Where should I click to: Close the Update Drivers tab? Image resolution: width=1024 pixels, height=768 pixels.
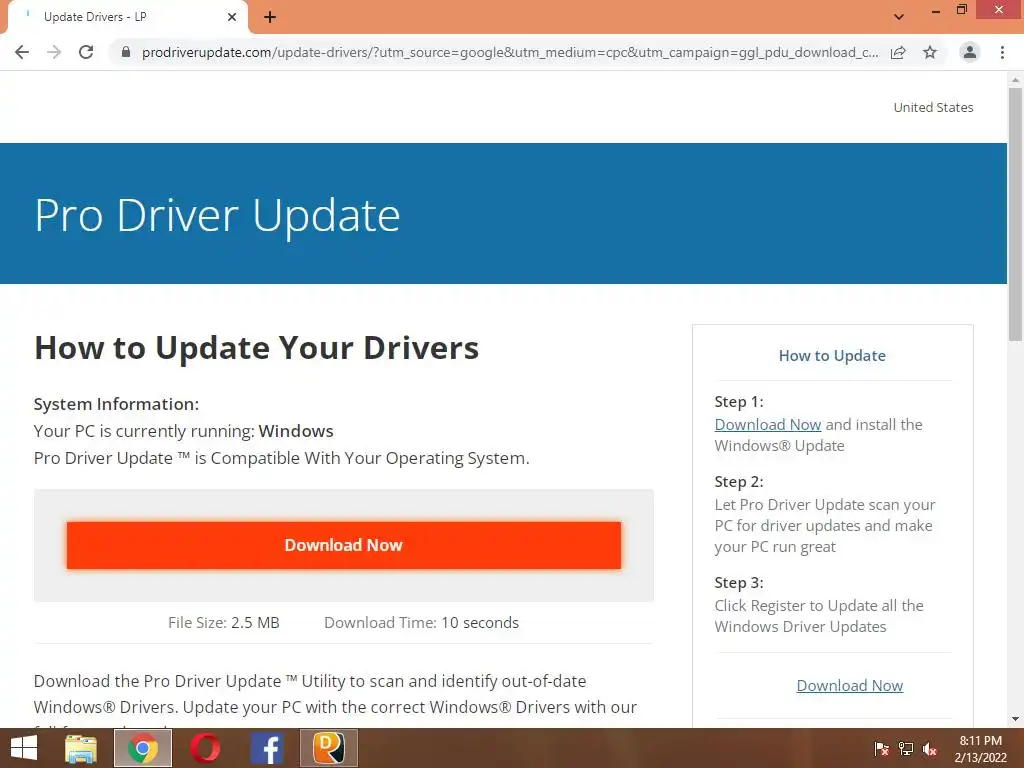point(232,17)
